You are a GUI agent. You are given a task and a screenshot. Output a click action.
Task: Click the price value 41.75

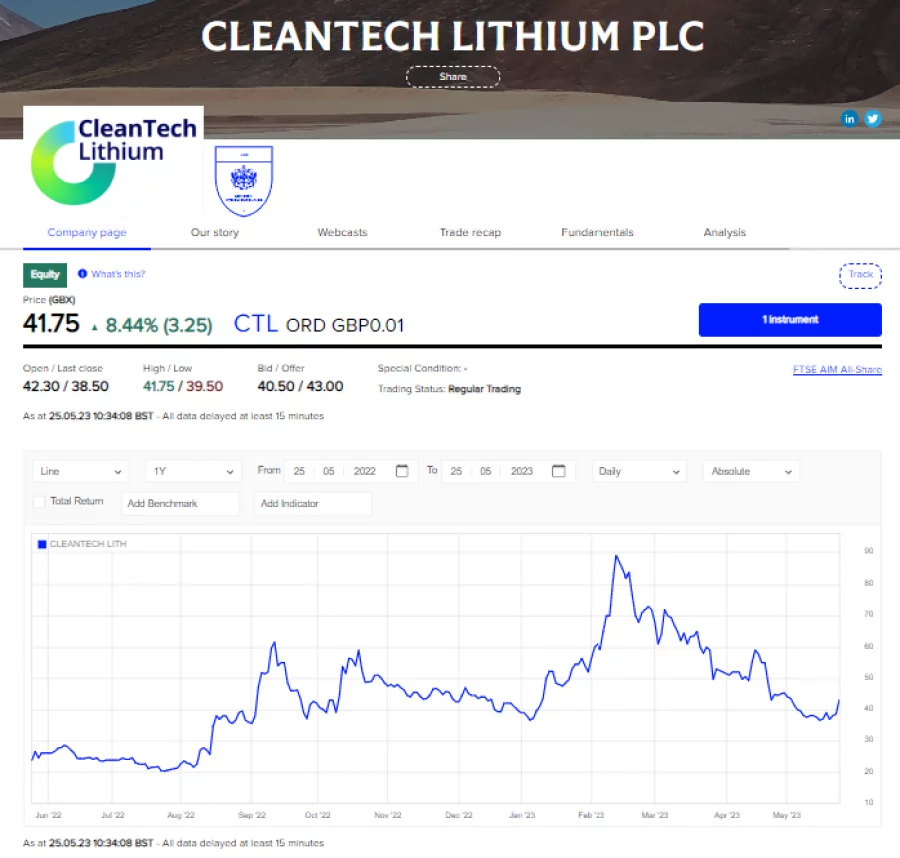pos(51,324)
